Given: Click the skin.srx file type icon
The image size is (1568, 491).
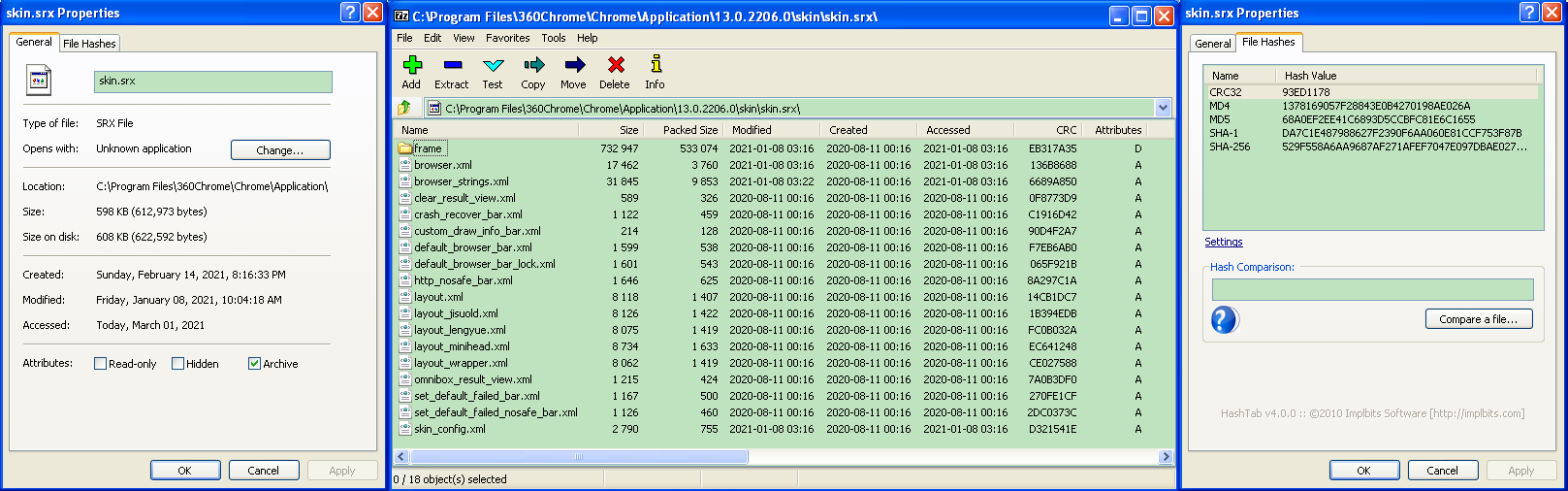Looking at the screenshot, I should tap(39, 81).
